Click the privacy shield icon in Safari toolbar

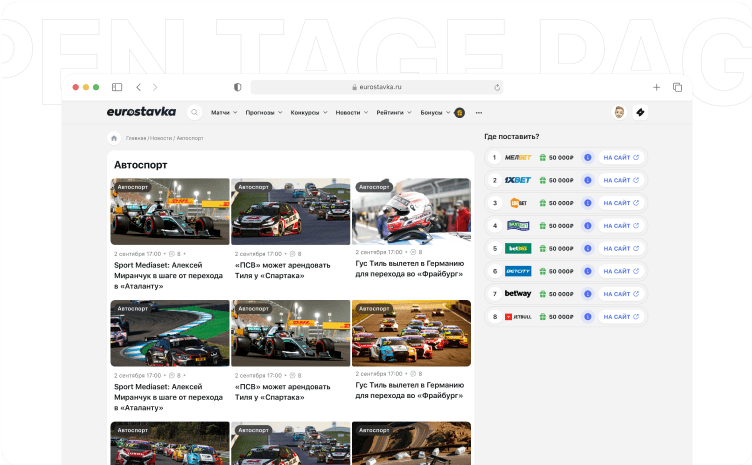click(237, 87)
